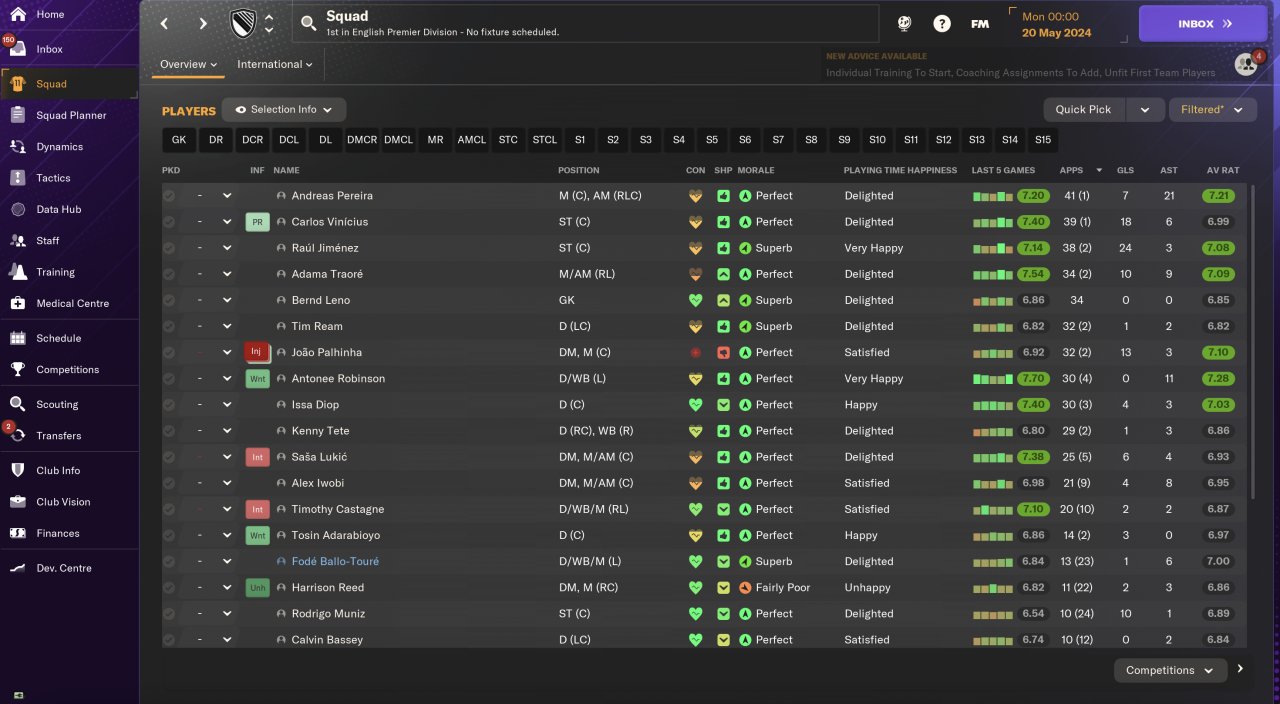The image size is (1280, 704).
Task: Toggle picked status for Andreas Pereira
Action: click(x=169, y=196)
